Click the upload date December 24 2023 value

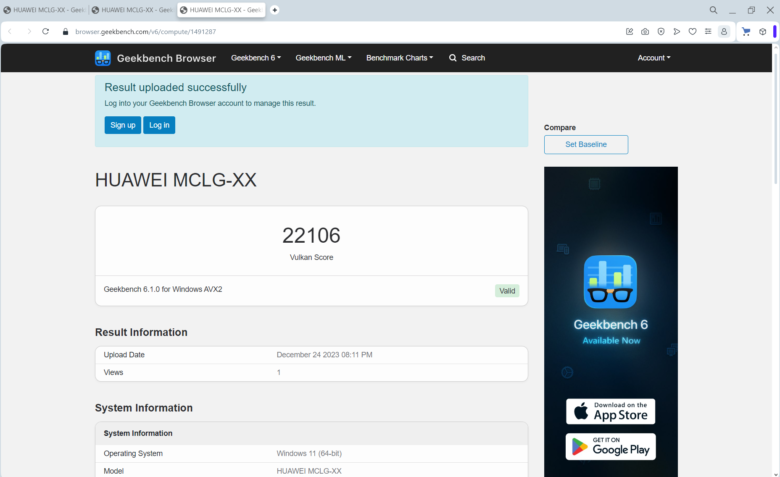tap(324, 355)
